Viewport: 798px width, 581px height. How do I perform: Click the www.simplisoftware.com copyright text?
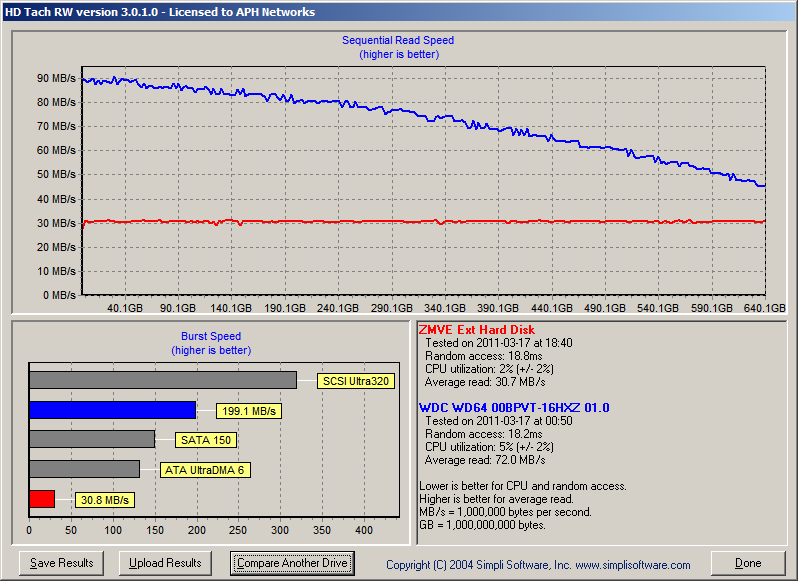(538, 565)
